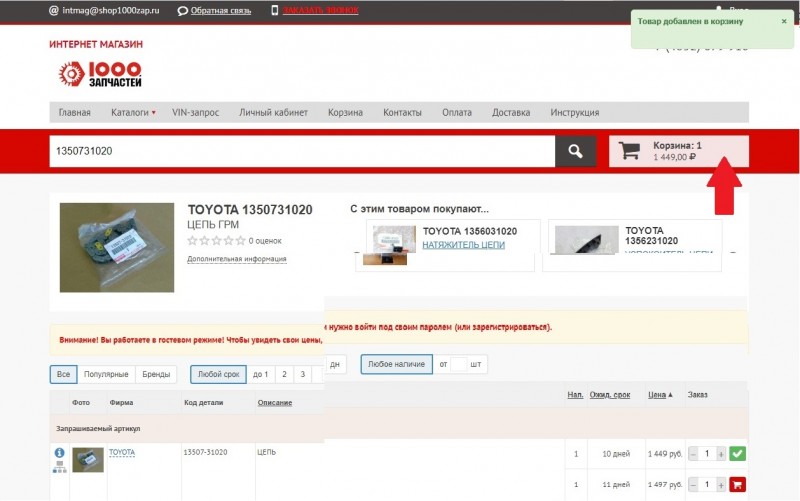
Task: Click the Дополнительная информация link
Action: tap(236, 259)
